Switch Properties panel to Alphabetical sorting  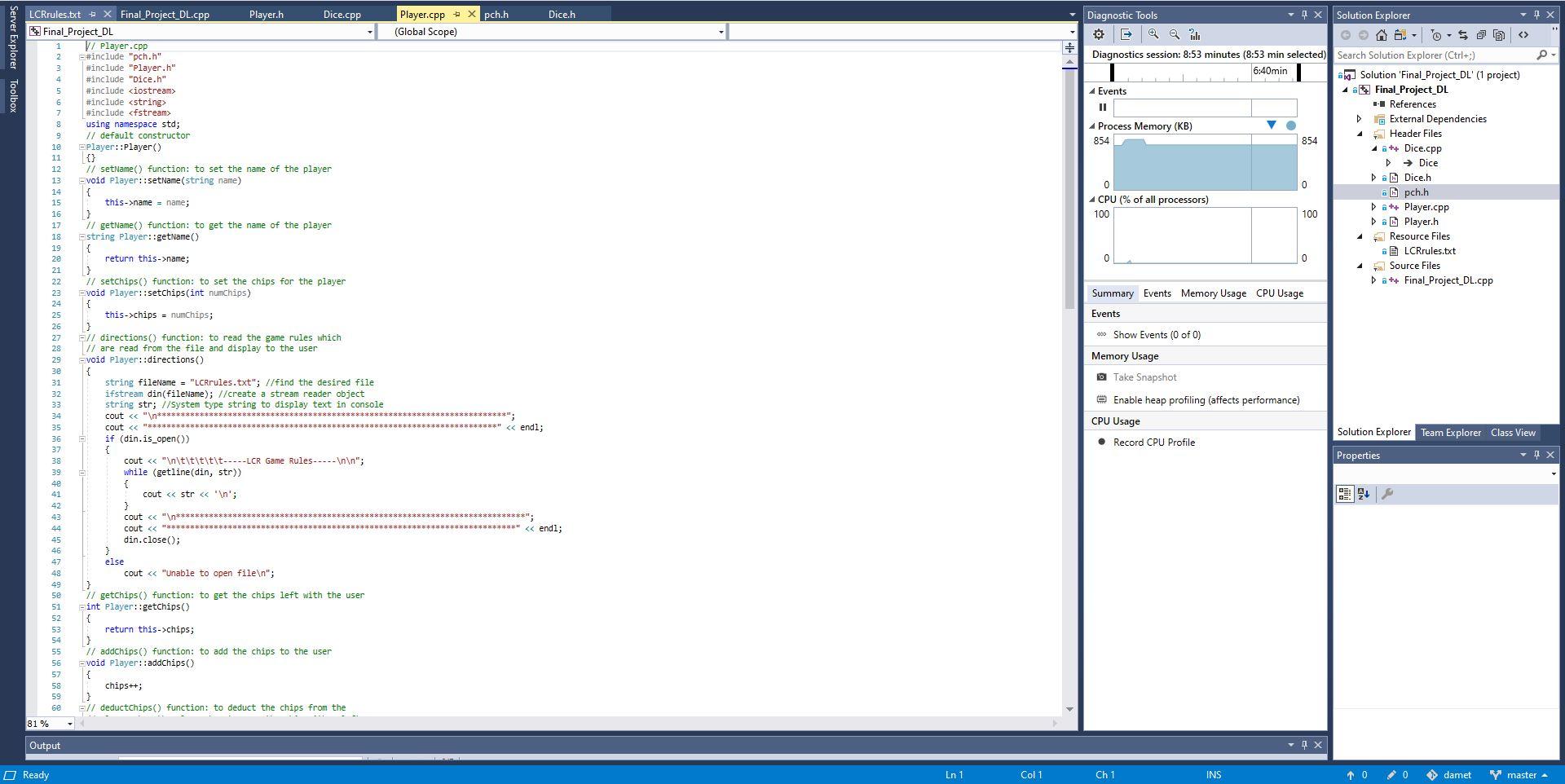coord(1364,494)
